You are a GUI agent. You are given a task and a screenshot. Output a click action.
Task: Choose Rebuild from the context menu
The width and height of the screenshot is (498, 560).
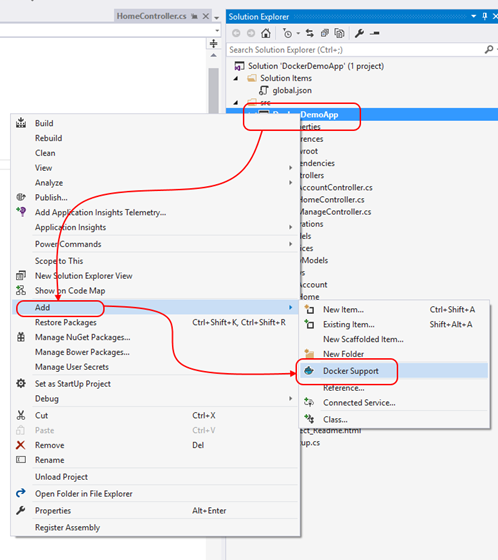[x=49, y=138]
